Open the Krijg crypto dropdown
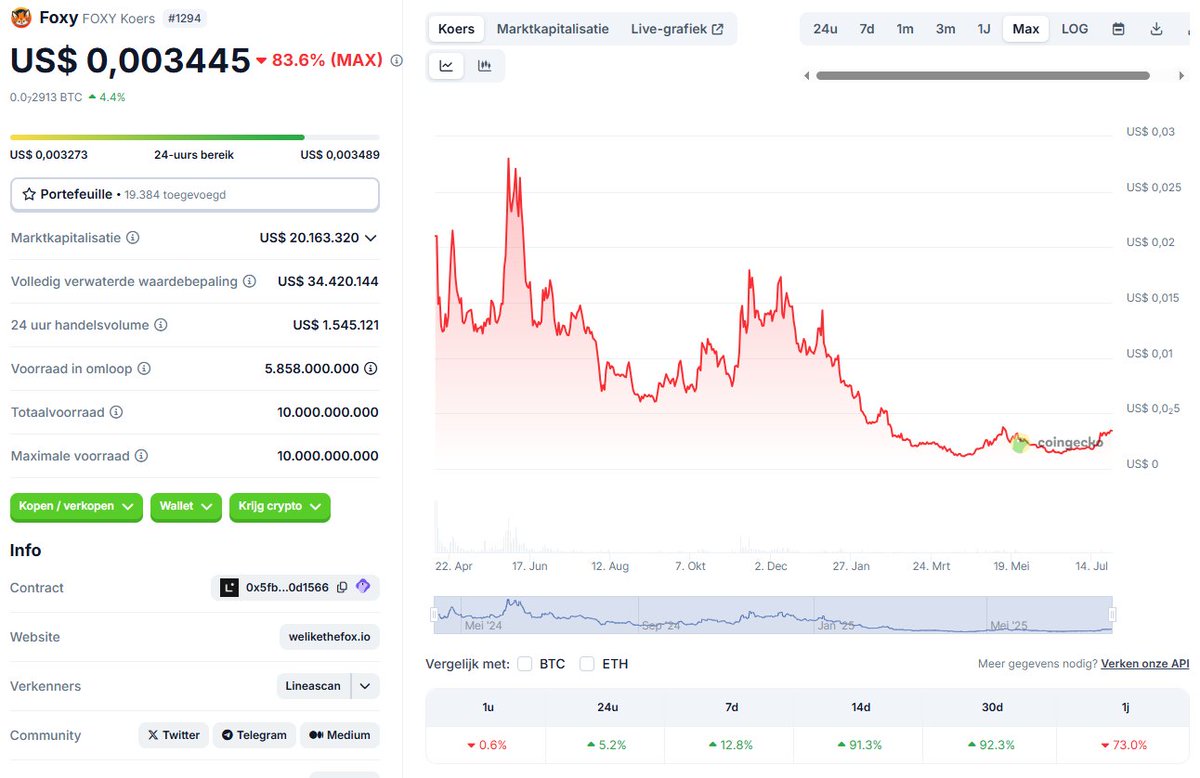 coord(280,507)
